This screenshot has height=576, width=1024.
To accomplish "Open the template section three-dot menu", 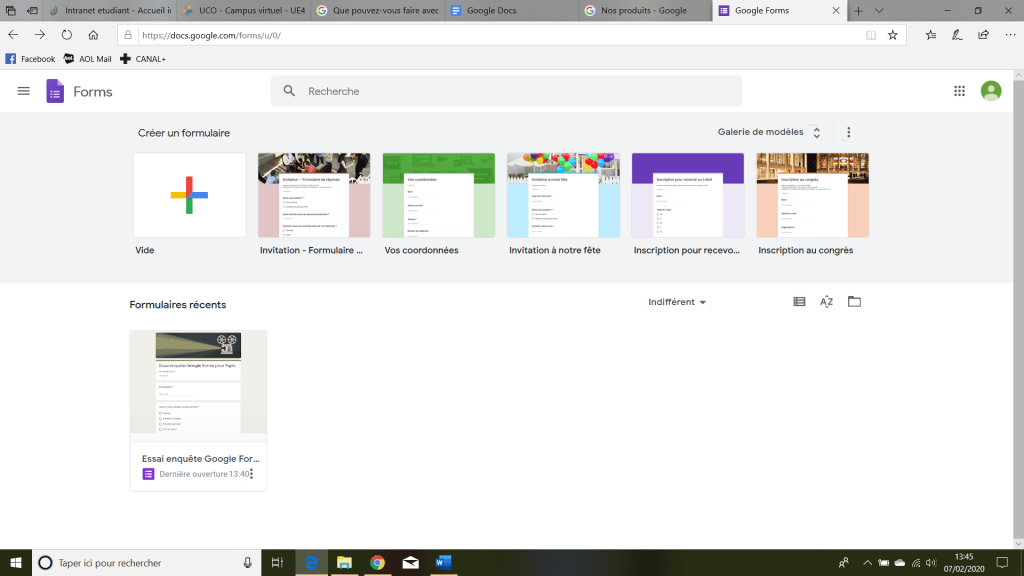I will (x=849, y=132).
